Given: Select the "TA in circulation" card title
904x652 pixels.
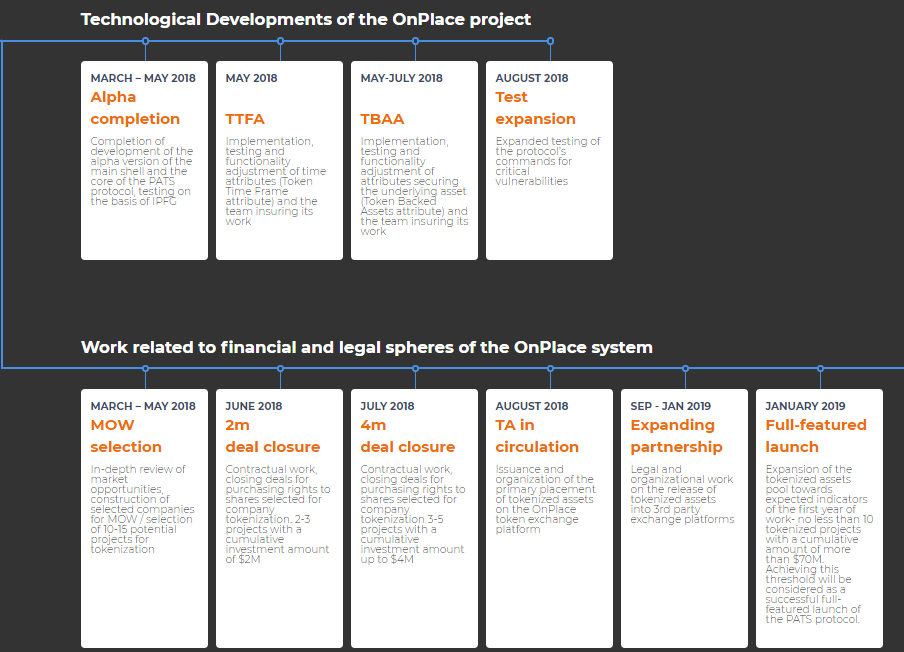Looking at the screenshot, I should tap(537, 436).
